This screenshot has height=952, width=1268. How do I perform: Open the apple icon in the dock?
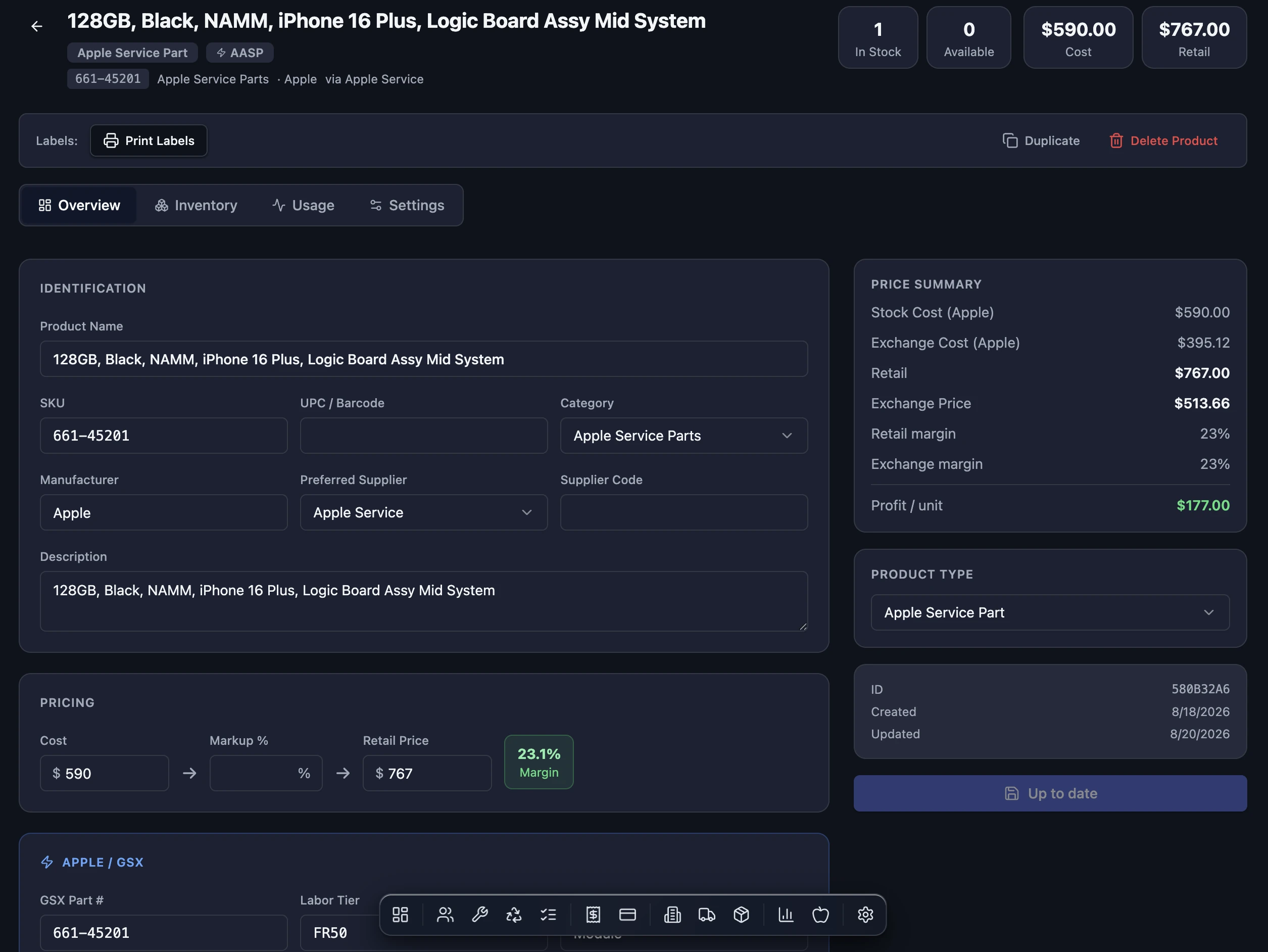[820, 915]
